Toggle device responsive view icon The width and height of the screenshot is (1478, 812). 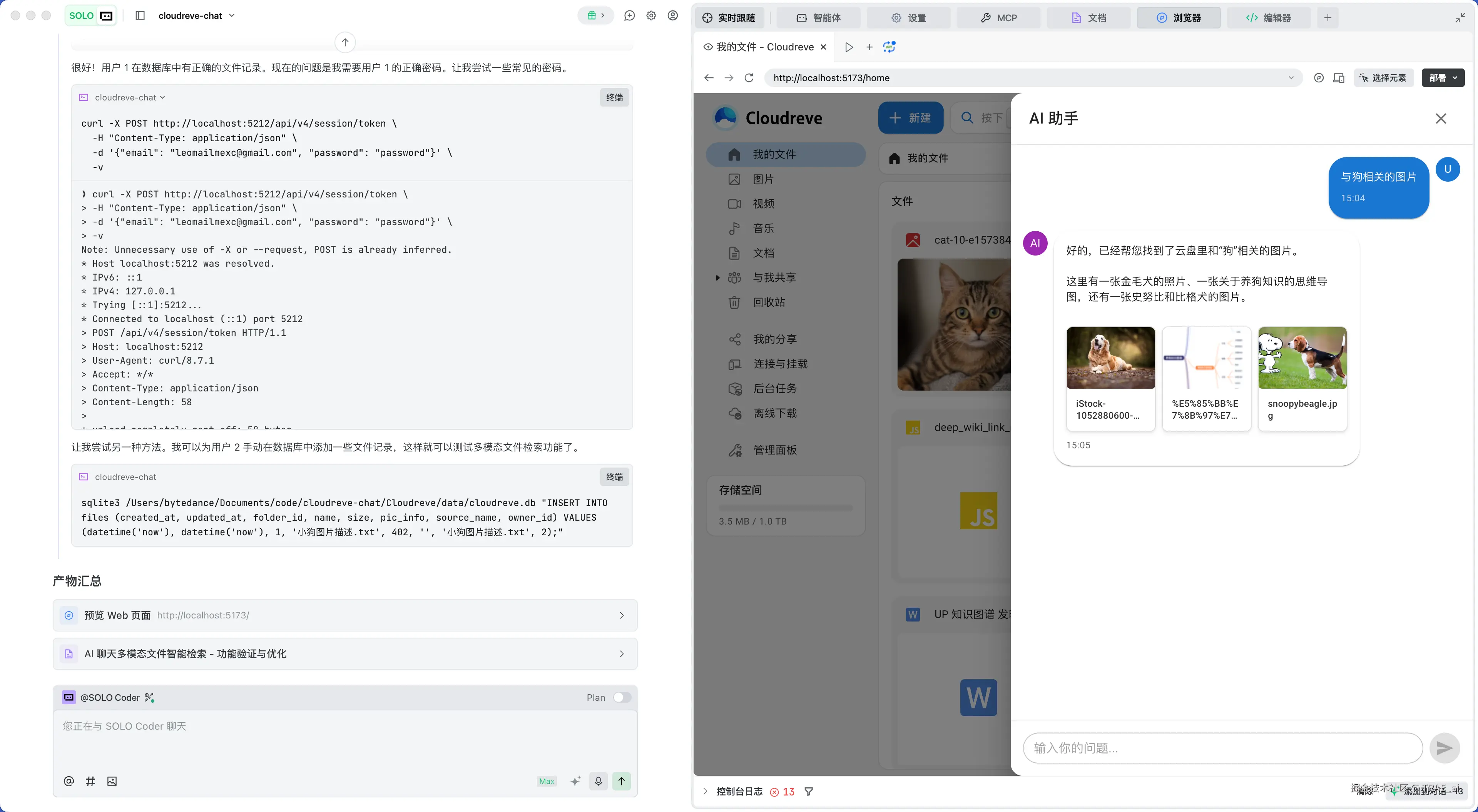click(1339, 78)
